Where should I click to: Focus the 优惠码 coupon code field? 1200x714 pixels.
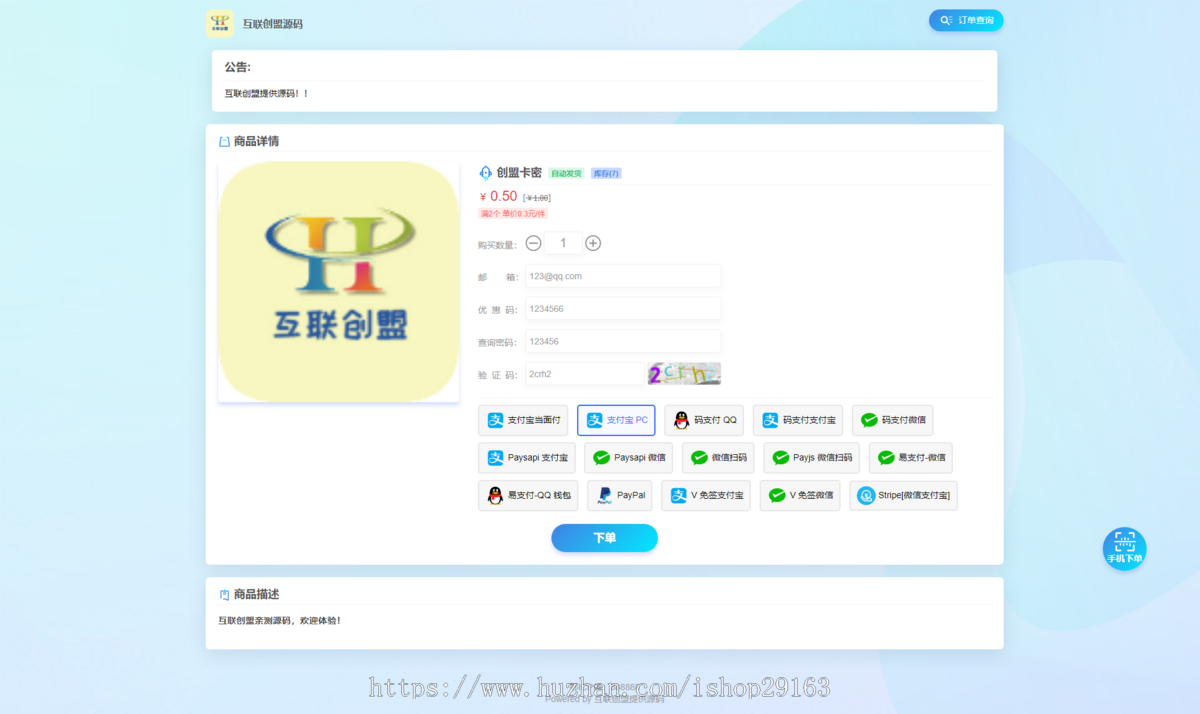[623, 309]
